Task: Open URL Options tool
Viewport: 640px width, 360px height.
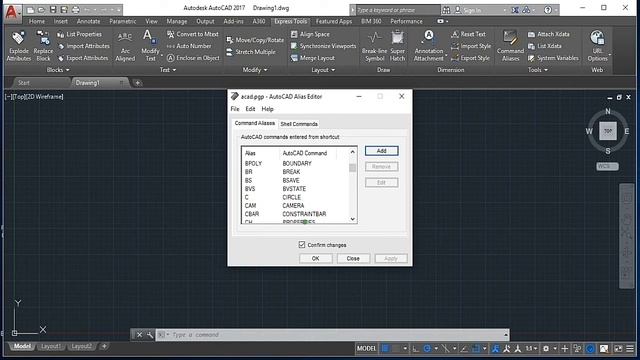Action: click(x=598, y=46)
